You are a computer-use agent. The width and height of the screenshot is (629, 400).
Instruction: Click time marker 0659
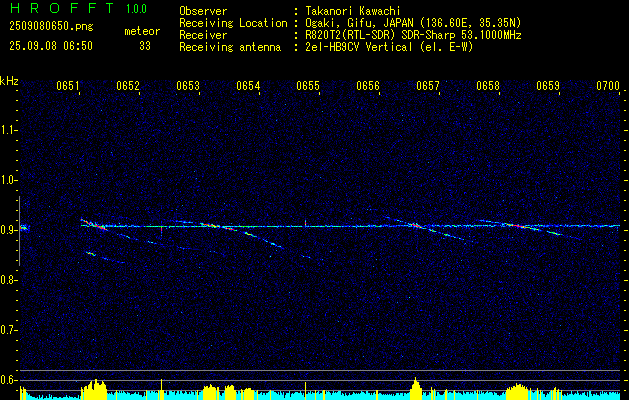pos(548,86)
